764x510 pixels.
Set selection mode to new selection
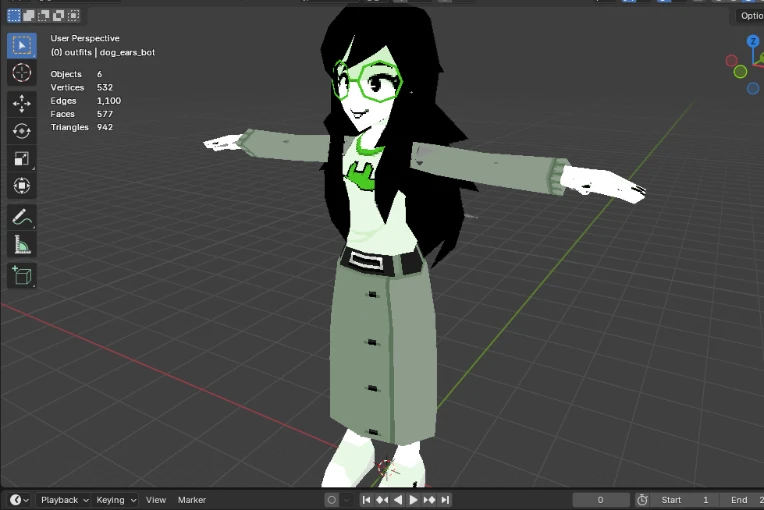(x=14, y=16)
